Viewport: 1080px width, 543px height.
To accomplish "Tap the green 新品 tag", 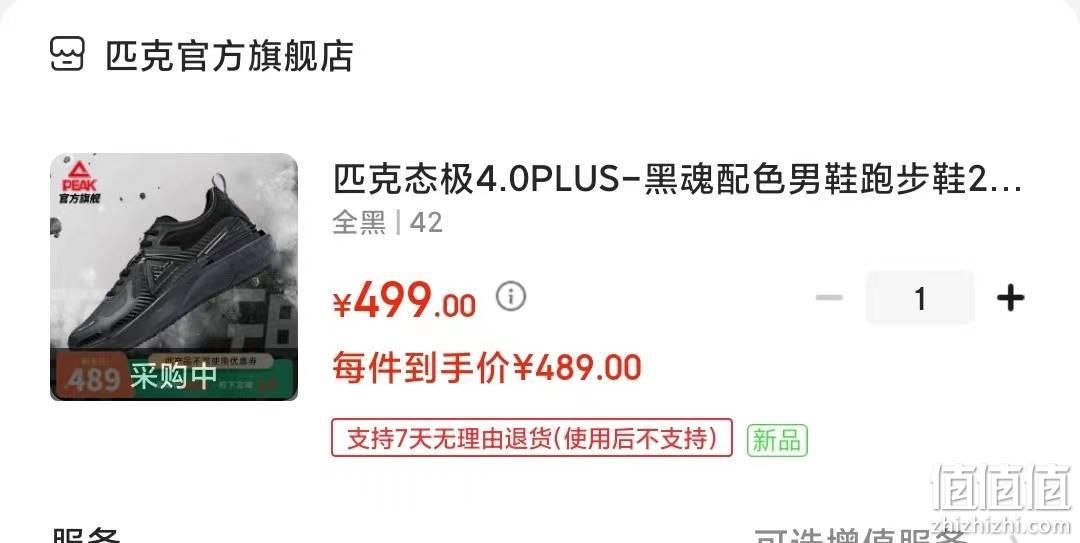I will [777, 440].
